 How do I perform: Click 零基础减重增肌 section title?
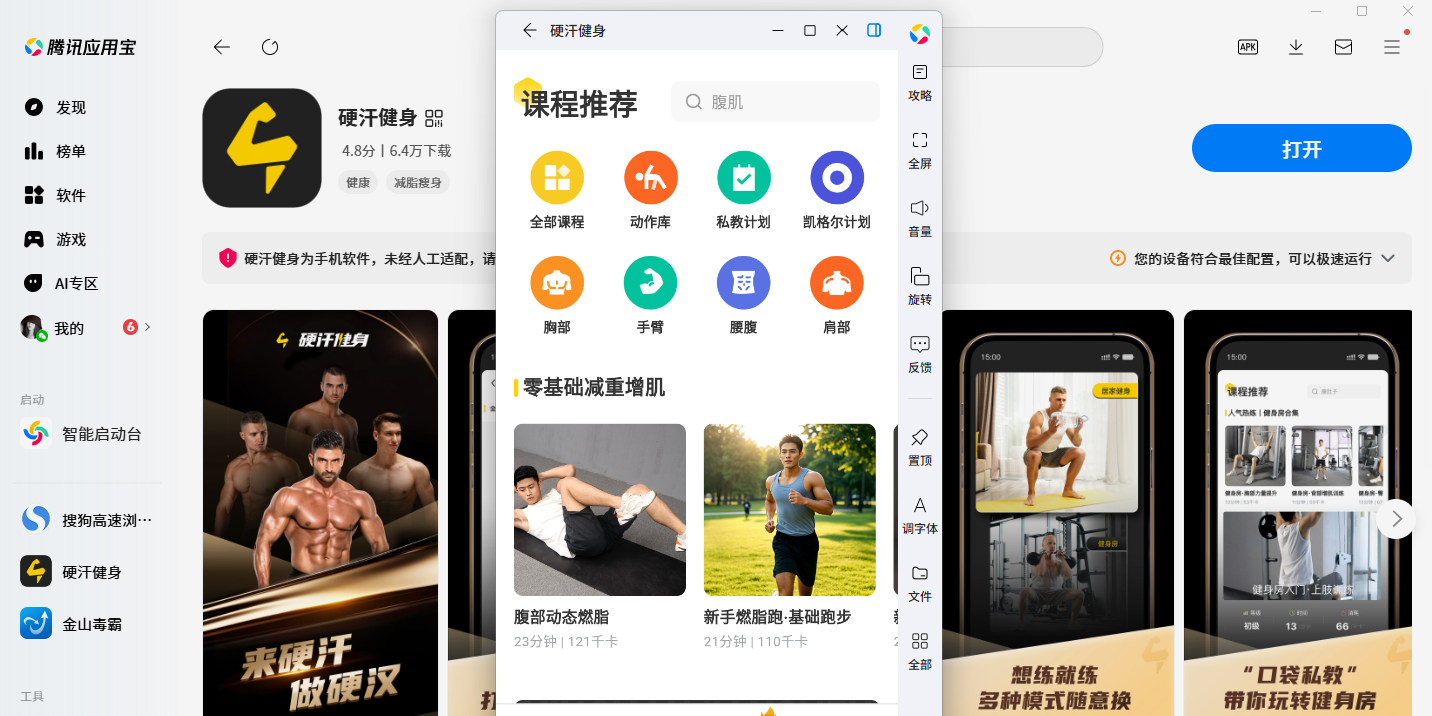click(594, 387)
